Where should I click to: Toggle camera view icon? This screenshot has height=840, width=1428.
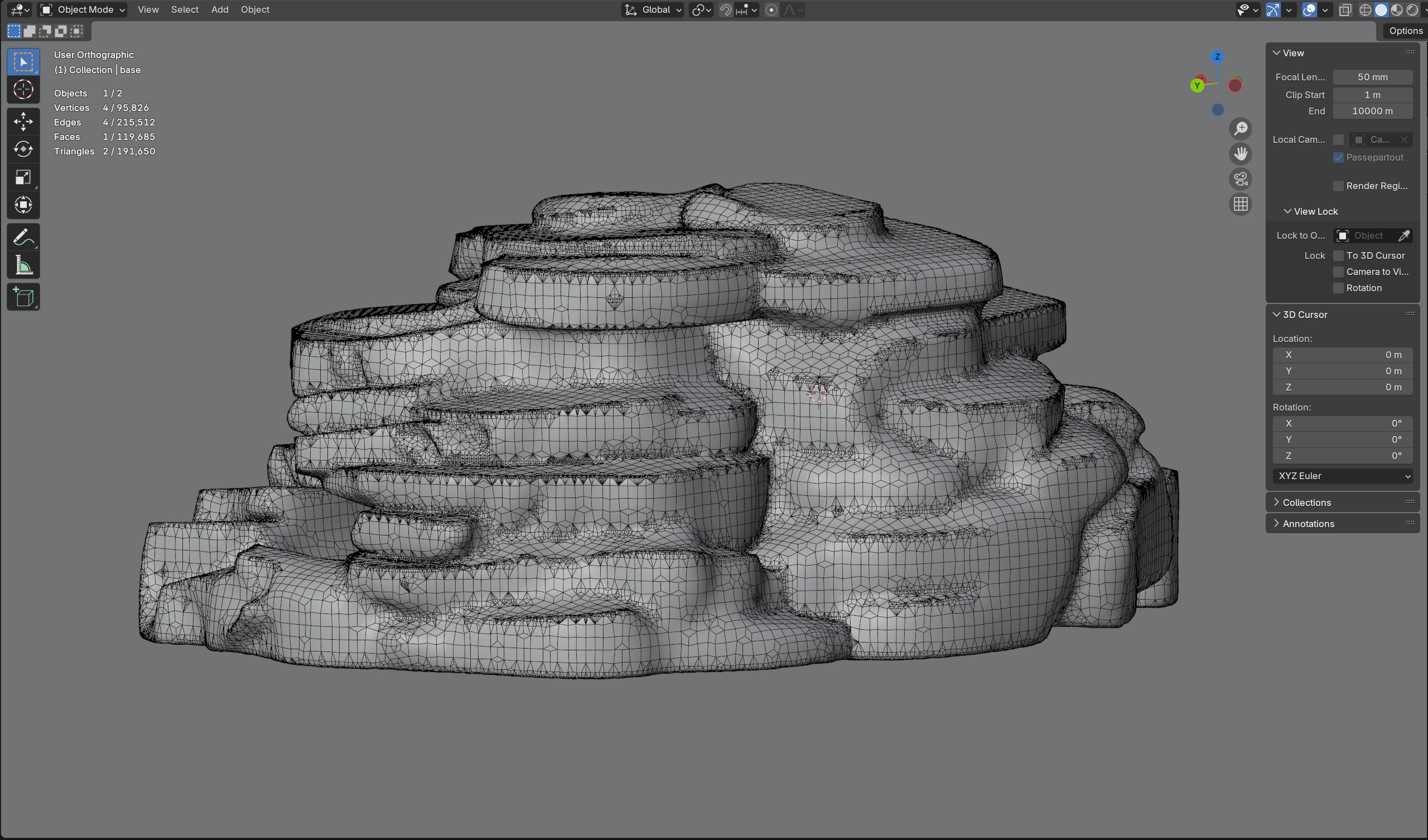[x=1241, y=179]
